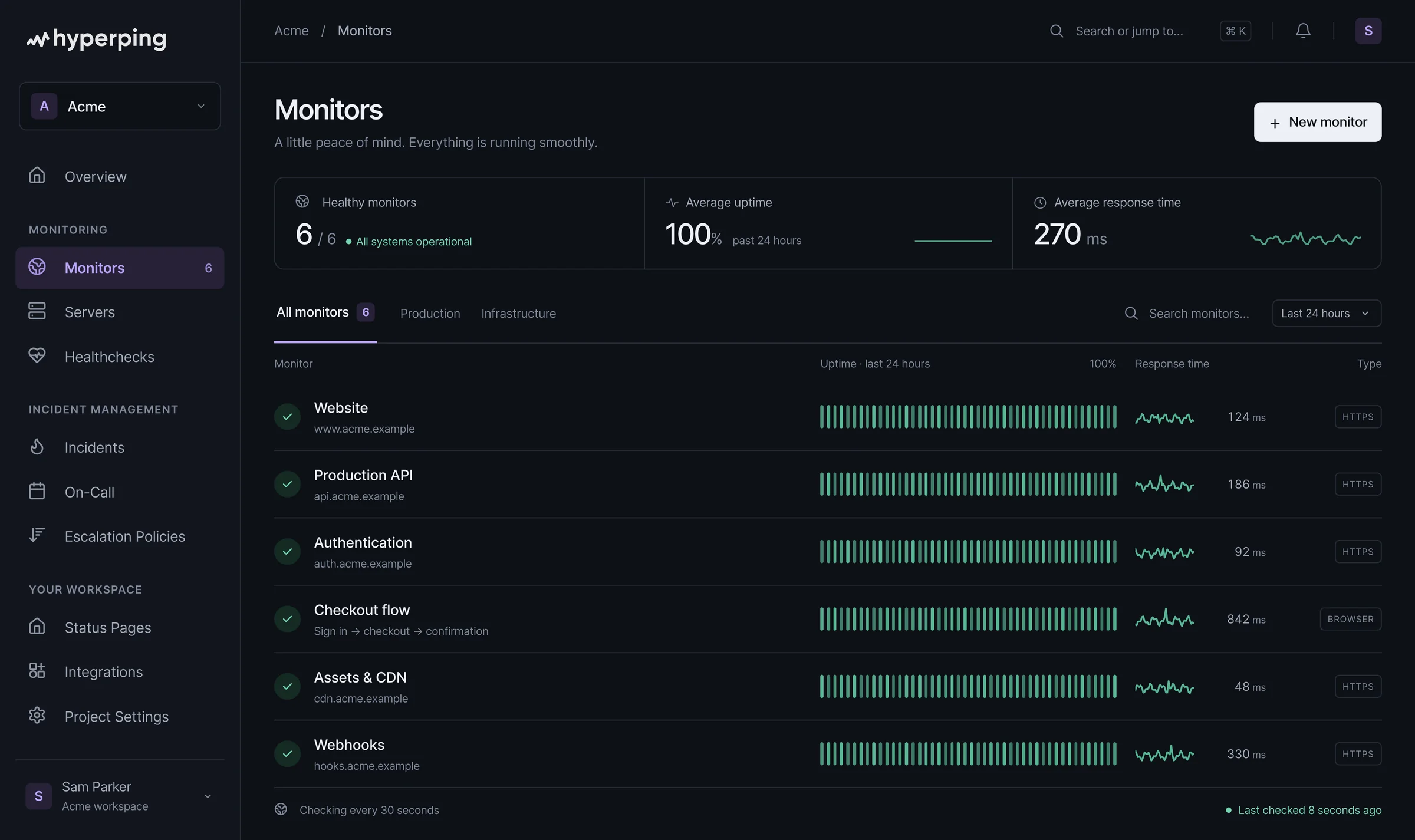This screenshot has height=840, width=1415.
Task: Open notifications bell
Action: coord(1303,31)
